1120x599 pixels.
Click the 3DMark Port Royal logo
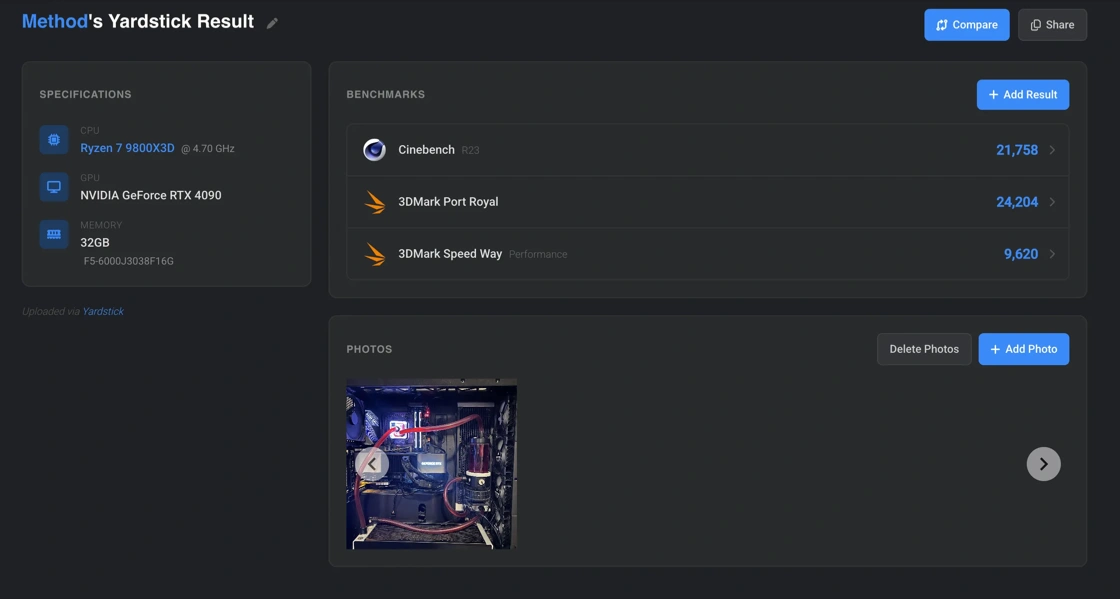pyautogui.click(x=375, y=202)
